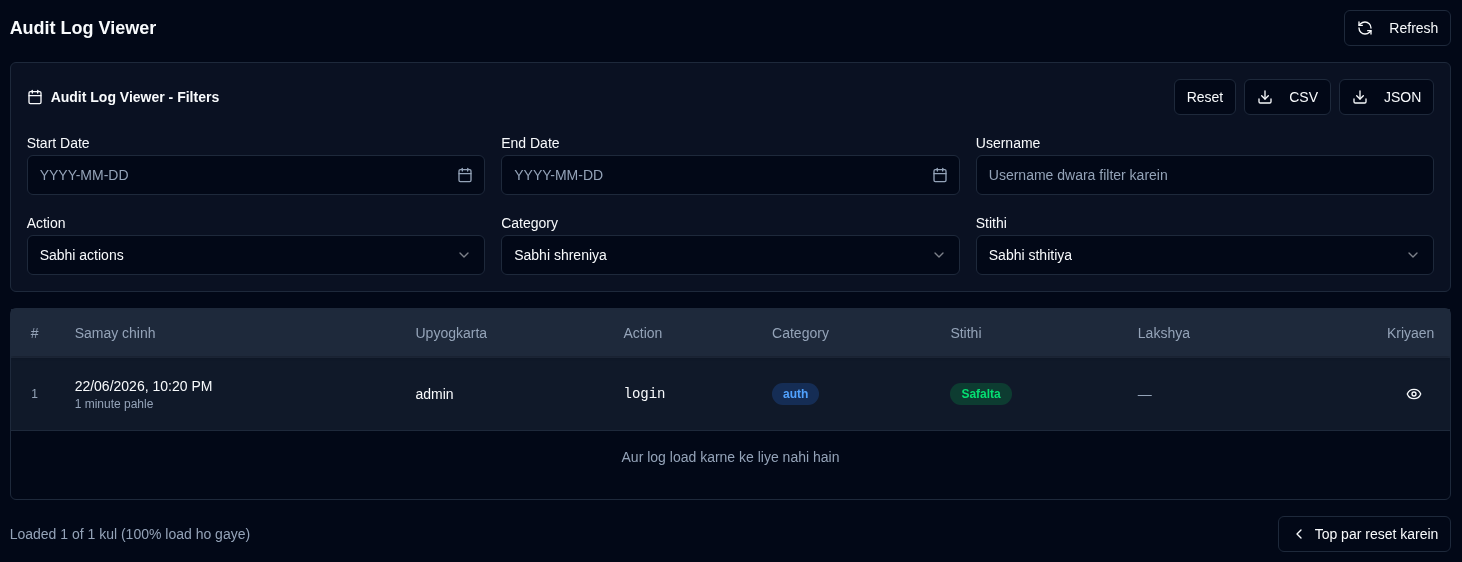The image size is (1462, 562).
Task: Click the Start Date input field
Action: (256, 175)
